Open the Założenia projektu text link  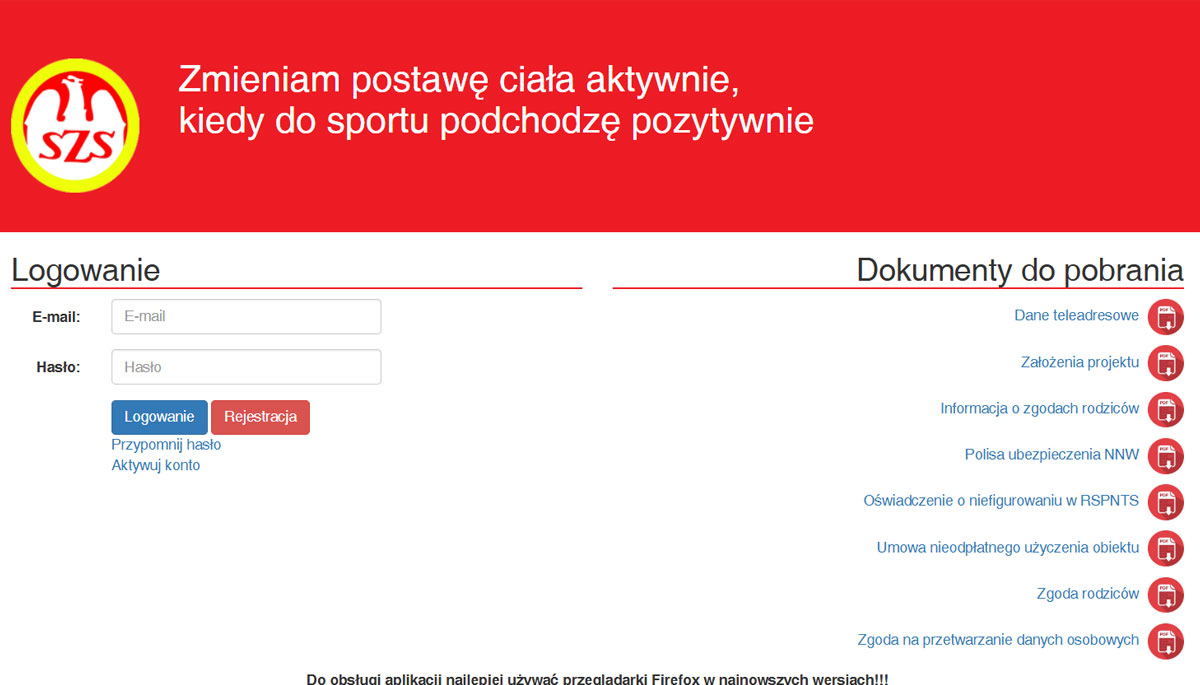(x=1079, y=362)
